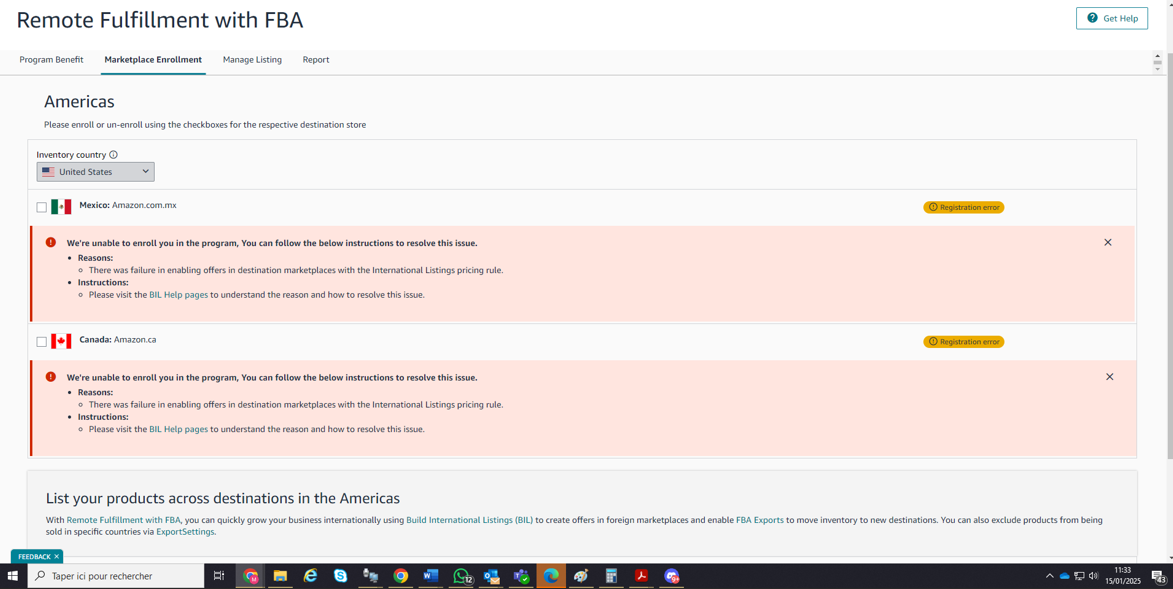Viewport: 1173px width, 589px height.
Task: Click the scroll up arrow at top right
Action: (1158, 56)
